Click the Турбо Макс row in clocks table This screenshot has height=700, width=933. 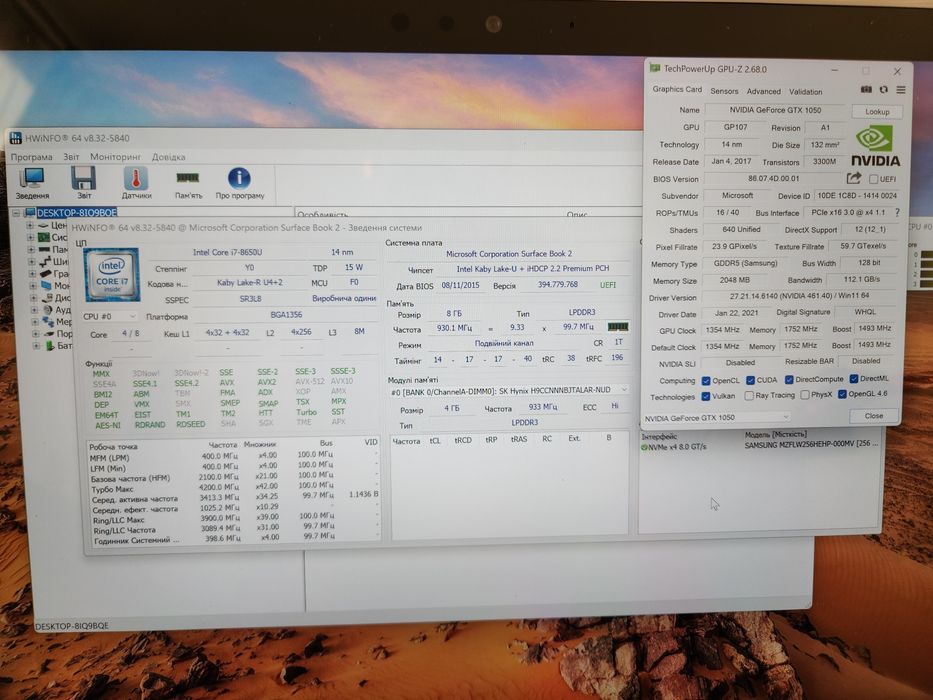pos(233,489)
